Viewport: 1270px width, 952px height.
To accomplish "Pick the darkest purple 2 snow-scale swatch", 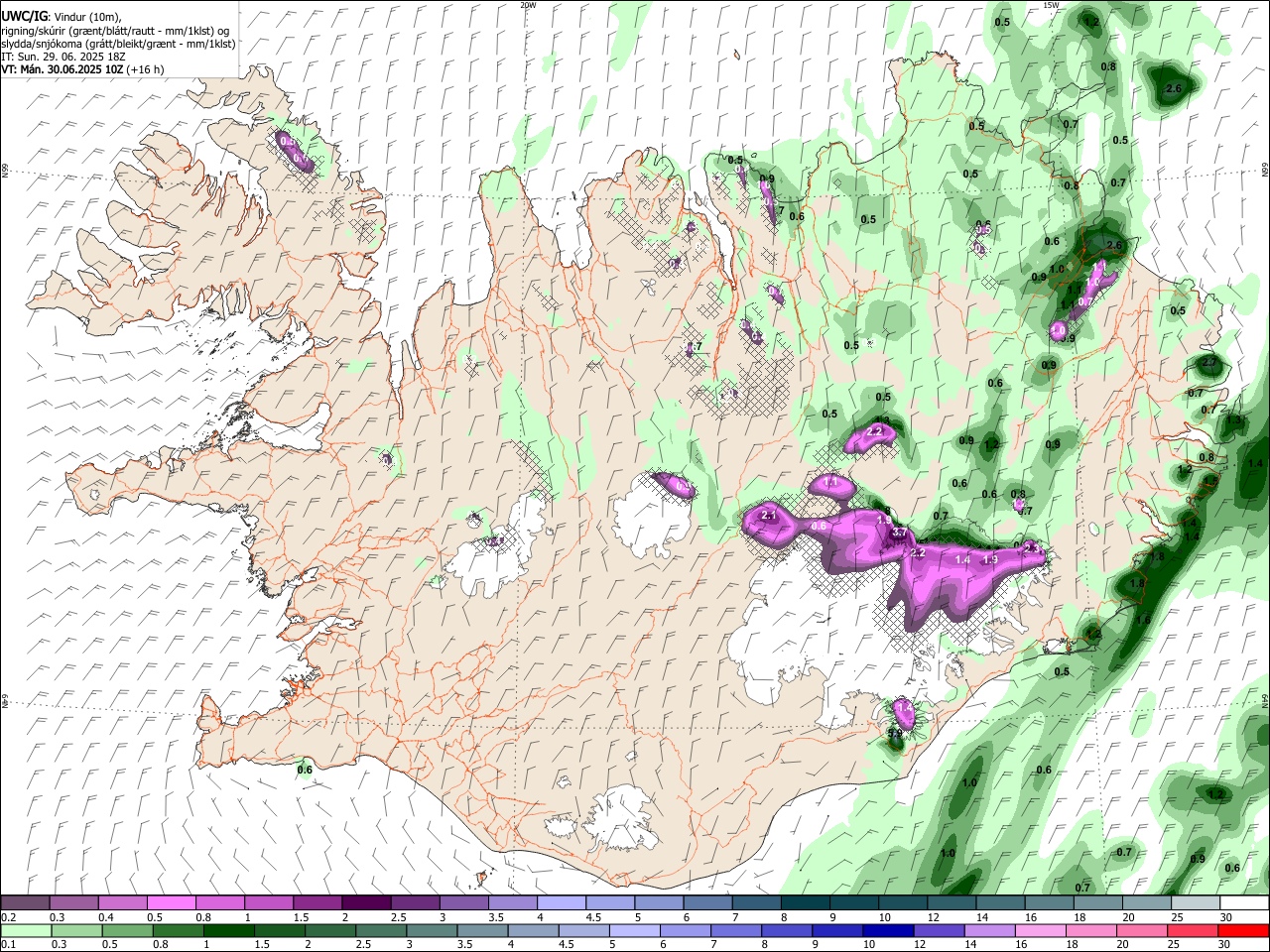I will pyautogui.click(x=365, y=903).
